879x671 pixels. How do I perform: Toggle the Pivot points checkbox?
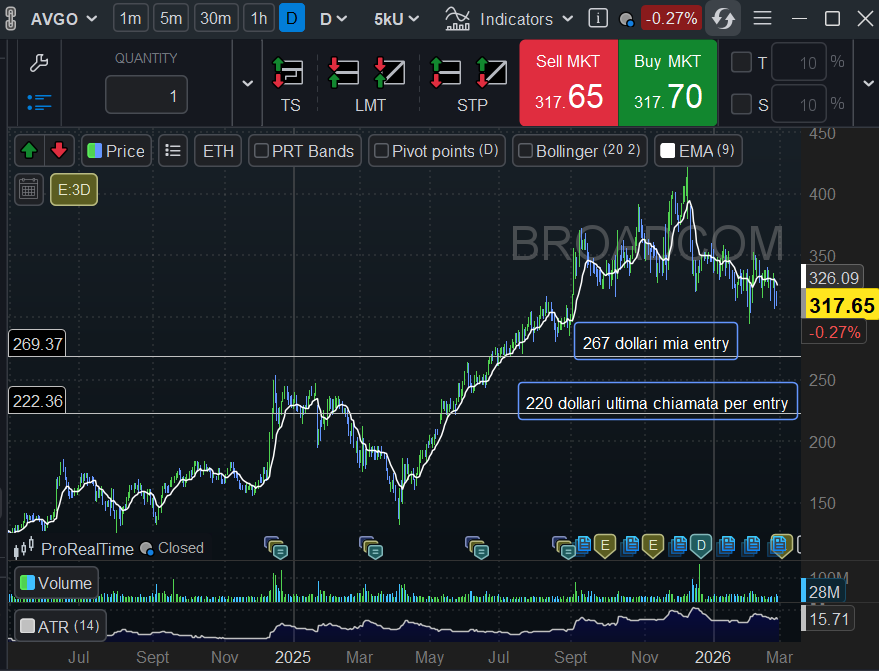coord(381,151)
